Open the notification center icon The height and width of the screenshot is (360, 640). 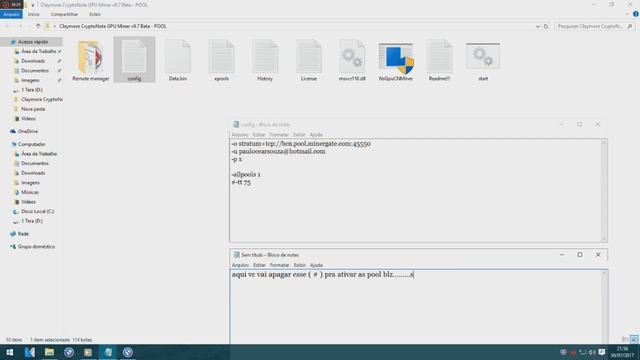pos(602,352)
